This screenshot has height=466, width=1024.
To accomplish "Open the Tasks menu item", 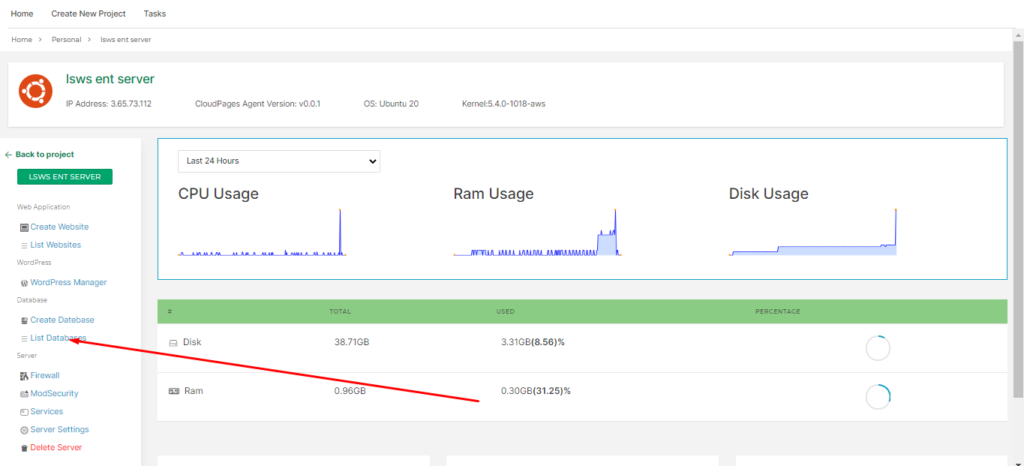I will pyautogui.click(x=155, y=14).
